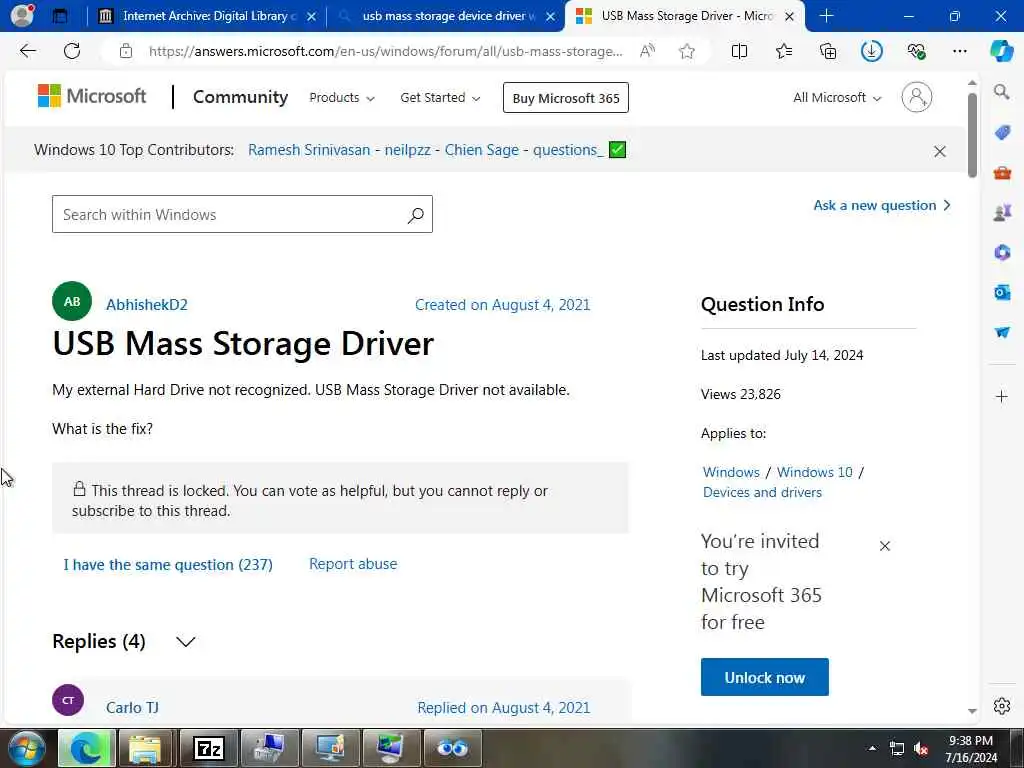1024x768 pixels.
Task: Open Games chess icon in sidebar
Action: tap(1002, 212)
